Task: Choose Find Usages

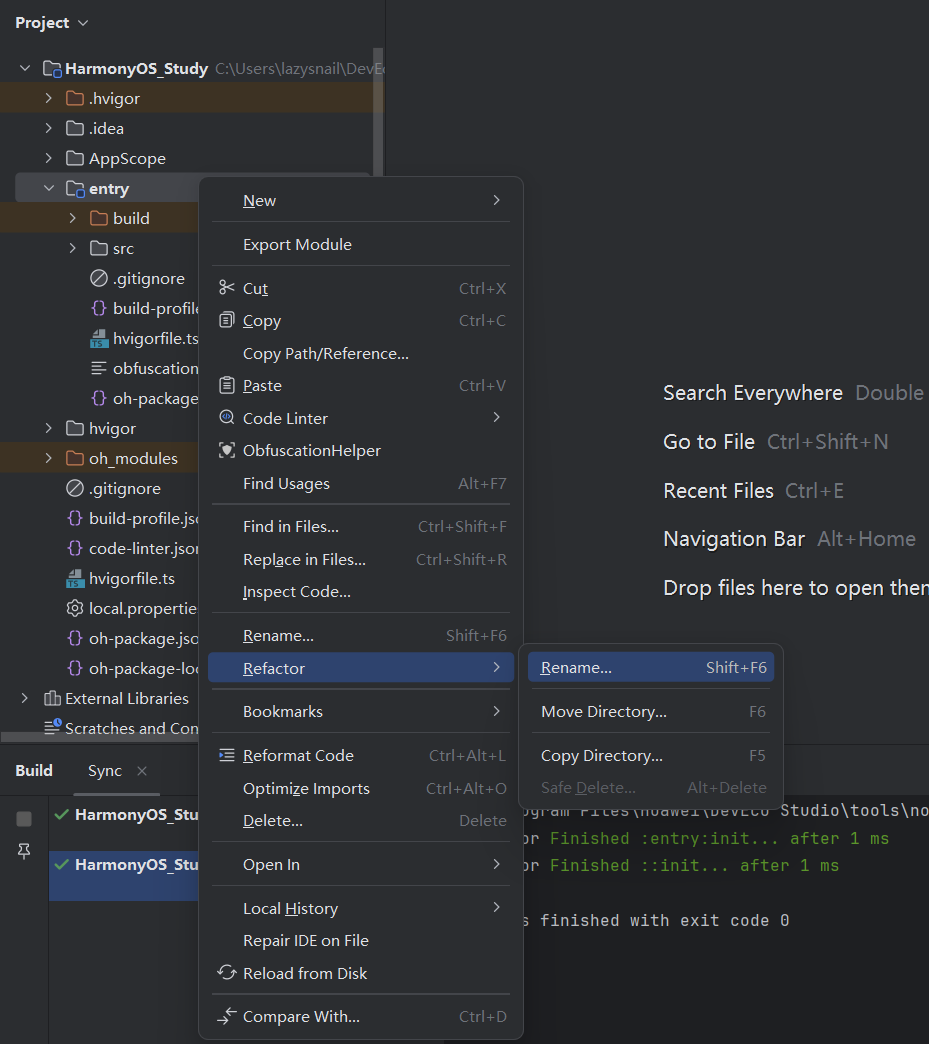Action: point(360,483)
